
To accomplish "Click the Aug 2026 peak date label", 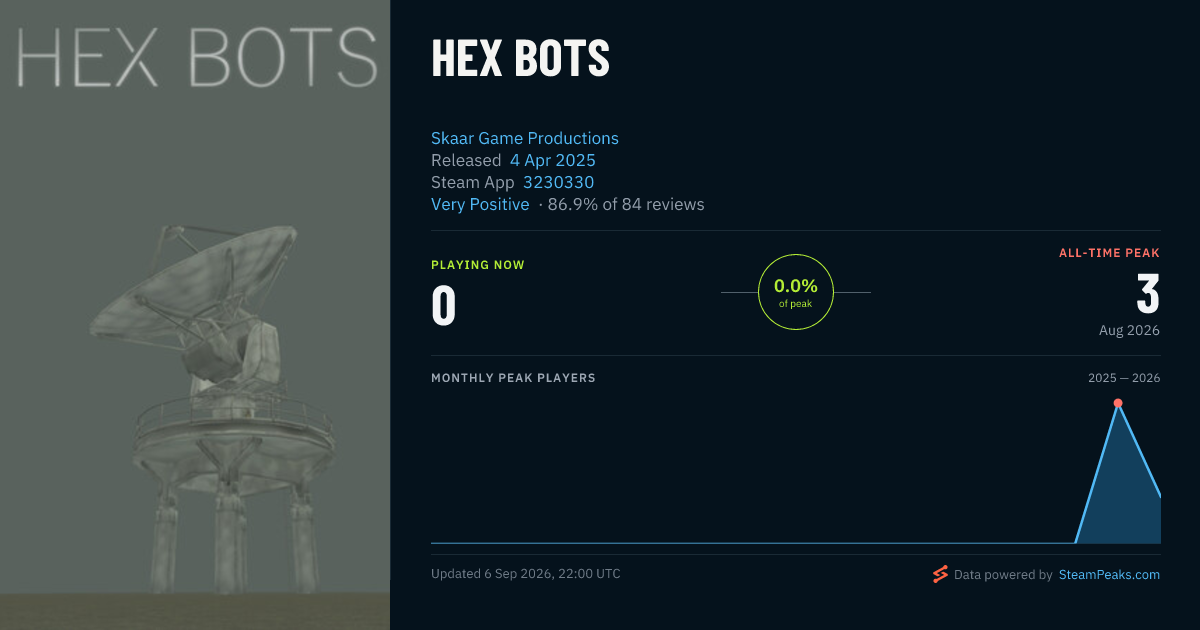I will [1129, 330].
